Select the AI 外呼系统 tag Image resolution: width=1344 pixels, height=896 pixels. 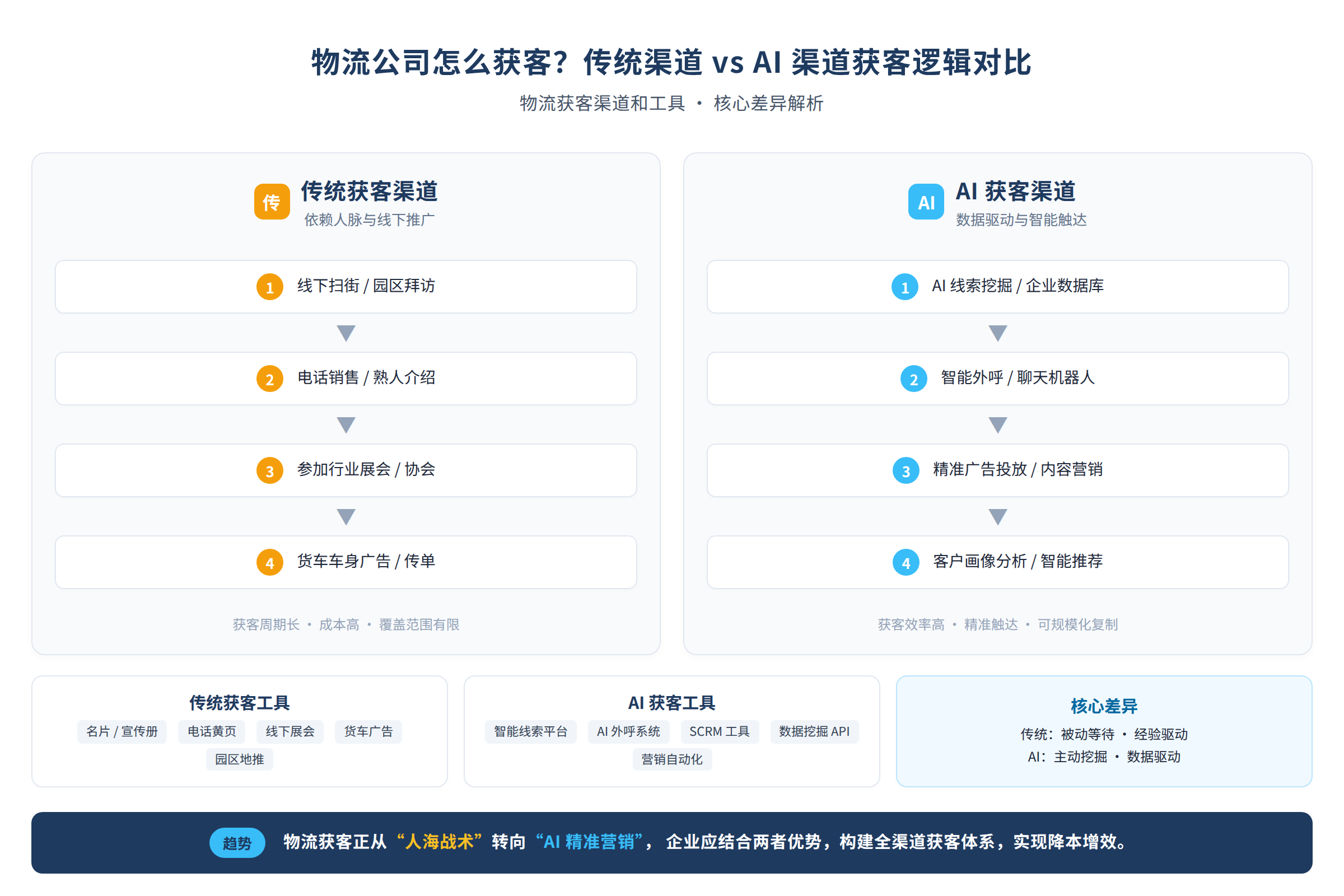[628, 731]
